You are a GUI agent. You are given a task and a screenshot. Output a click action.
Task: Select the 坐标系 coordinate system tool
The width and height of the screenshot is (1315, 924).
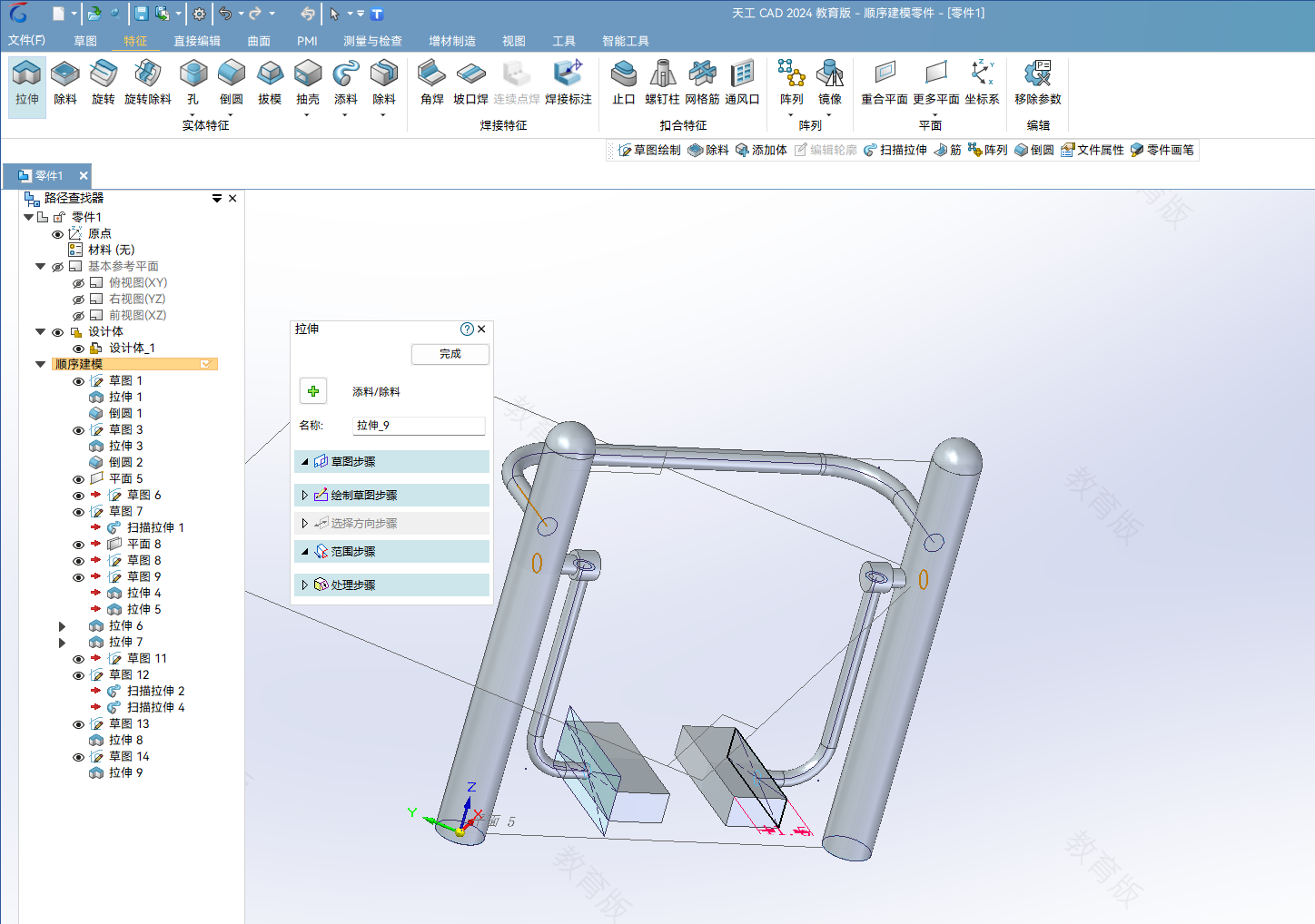coord(982,83)
